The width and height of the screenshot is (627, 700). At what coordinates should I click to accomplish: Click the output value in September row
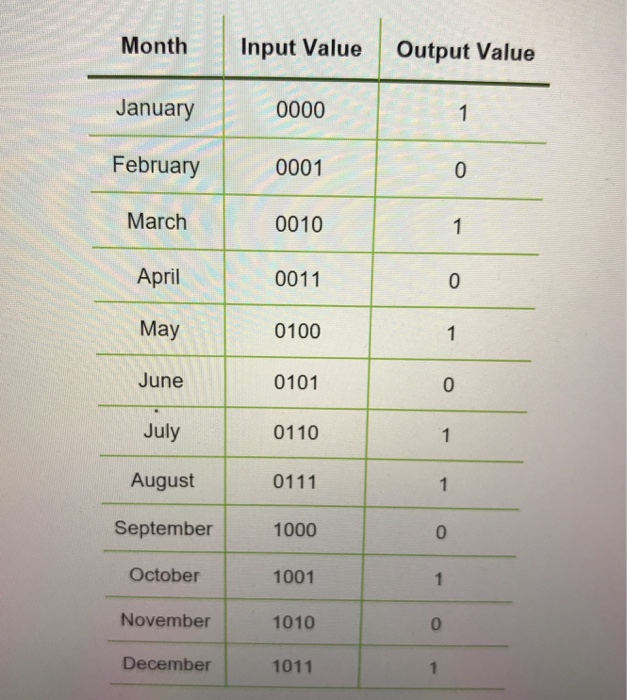441,532
